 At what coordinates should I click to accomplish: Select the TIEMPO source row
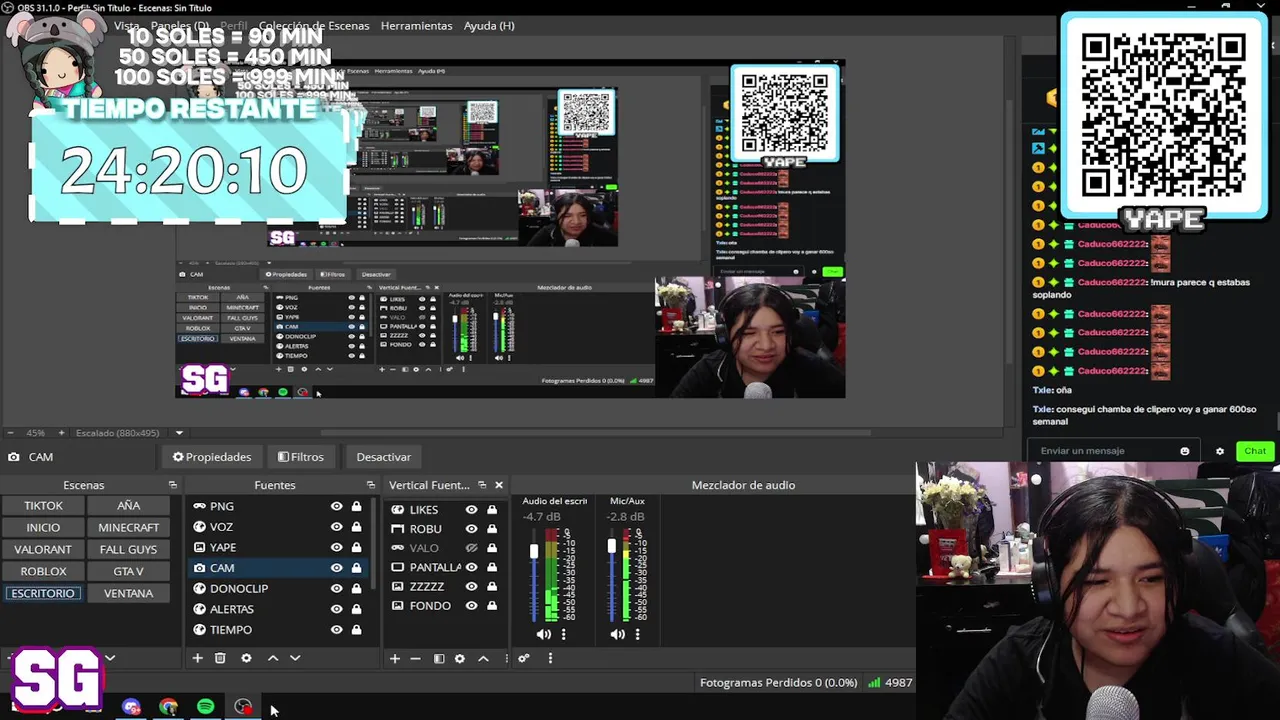pos(277,630)
